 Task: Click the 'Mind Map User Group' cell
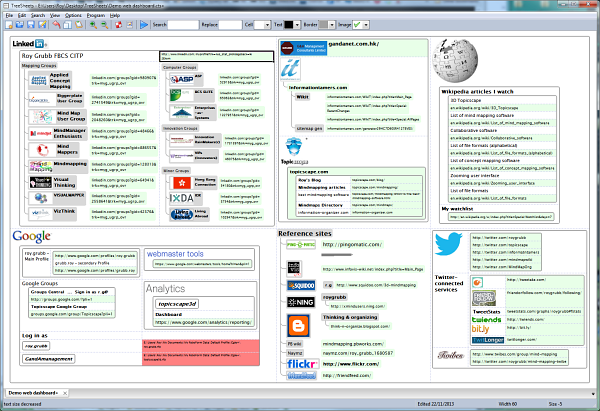(x=71, y=116)
